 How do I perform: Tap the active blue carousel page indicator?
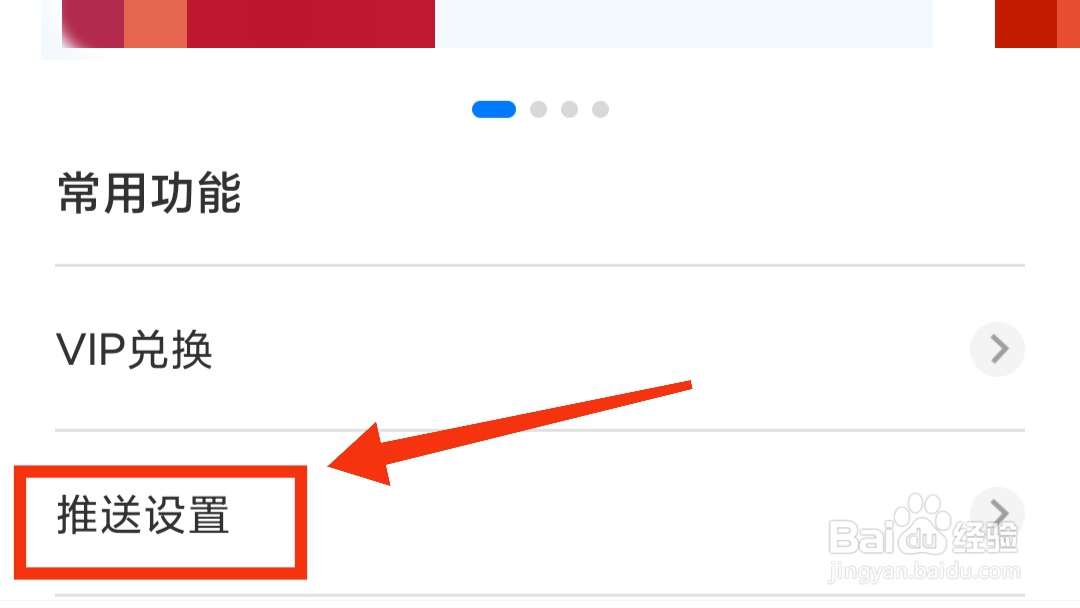coord(494,109)
